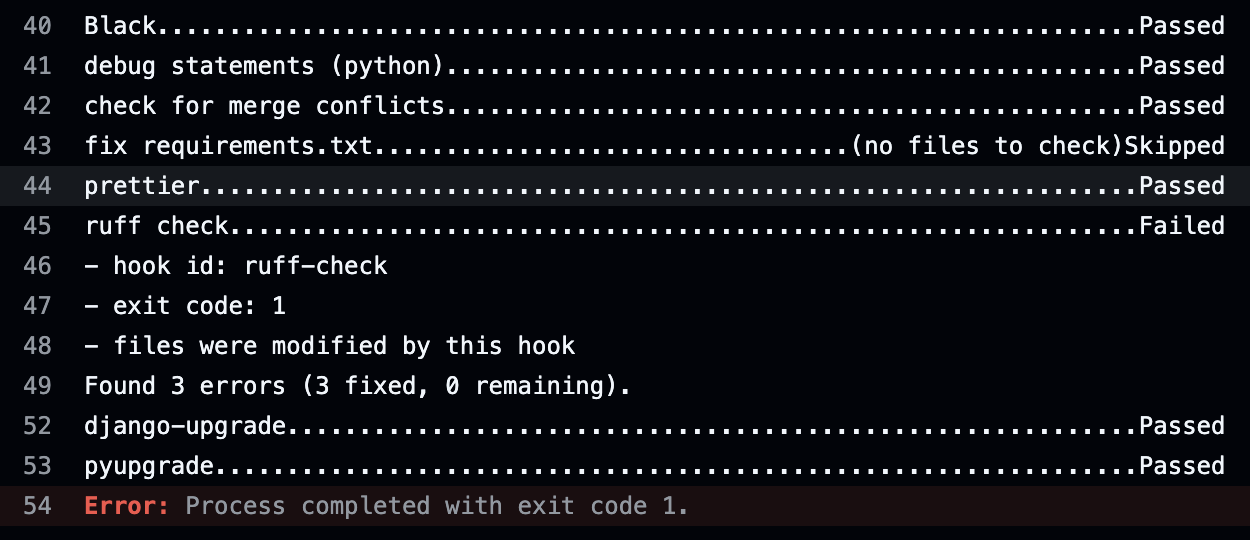Image resolution: width=1250 pixels, height=540 pixels.
Task: Select highlighted line number 44
Action: [37, 186]
